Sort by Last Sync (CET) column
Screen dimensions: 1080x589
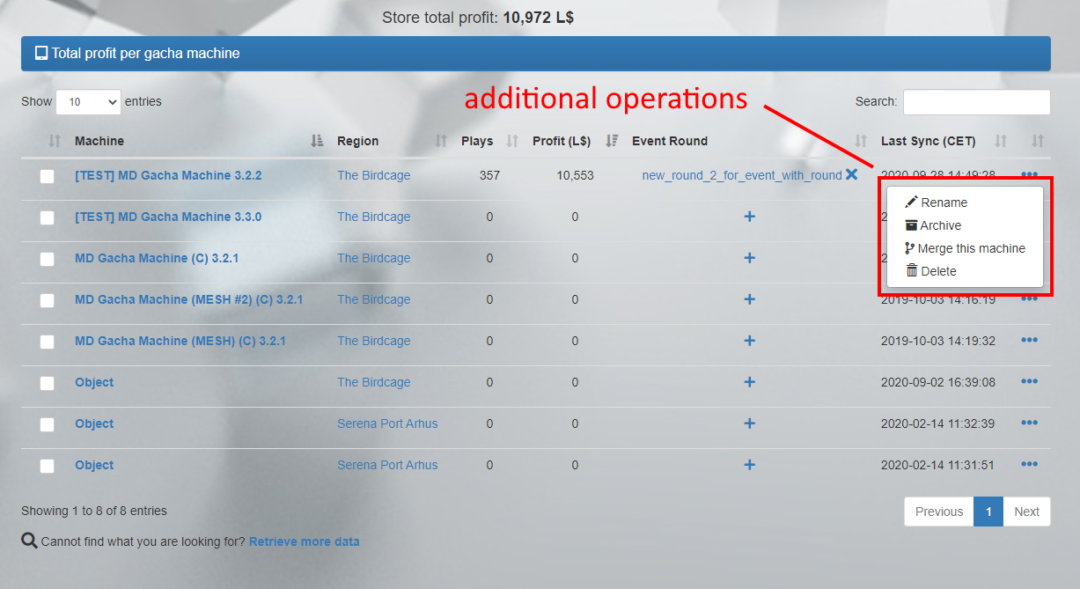pos(928,141)
